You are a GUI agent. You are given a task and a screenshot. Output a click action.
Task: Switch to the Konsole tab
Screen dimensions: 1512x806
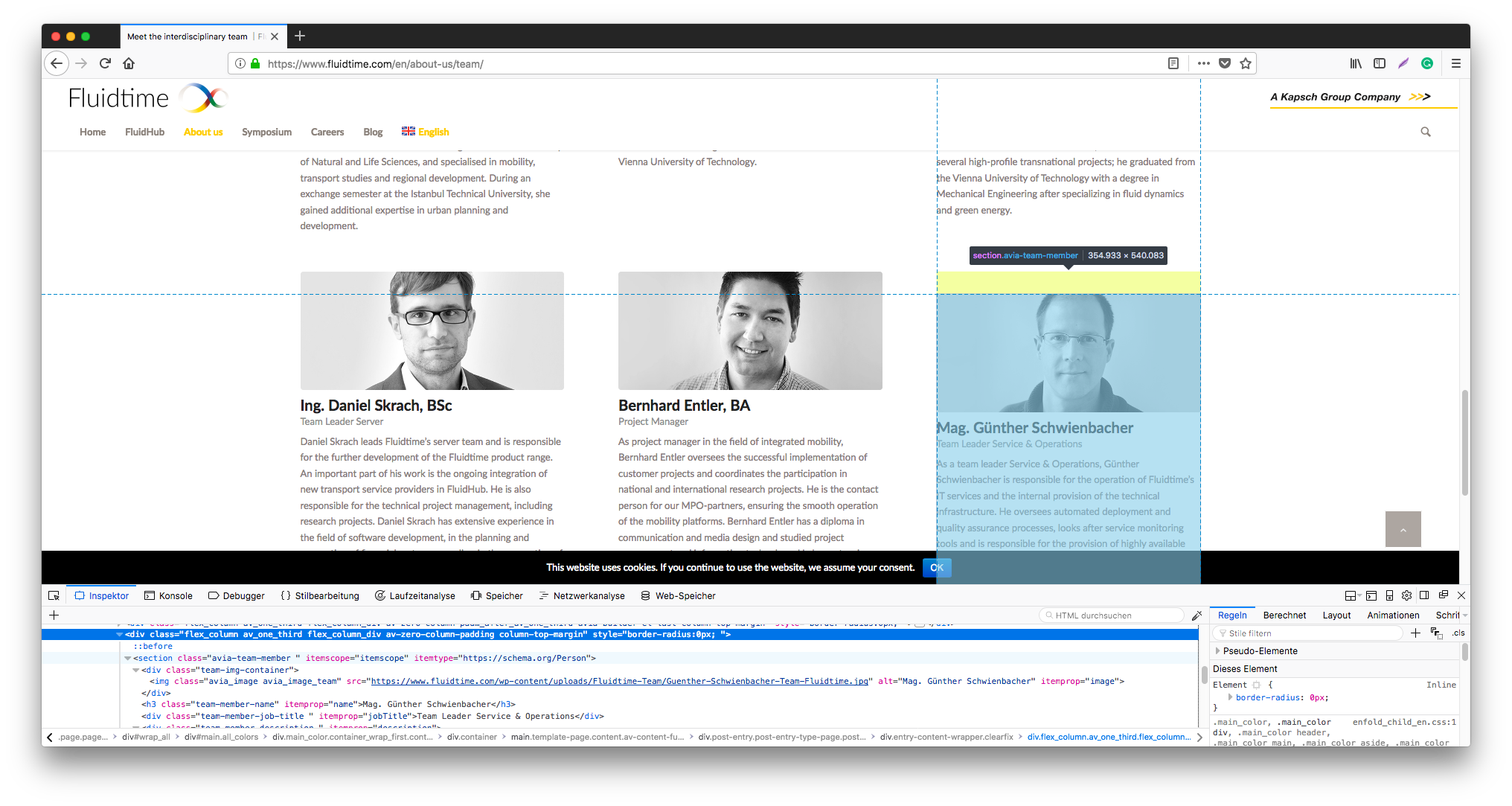[x=168, y=595]
